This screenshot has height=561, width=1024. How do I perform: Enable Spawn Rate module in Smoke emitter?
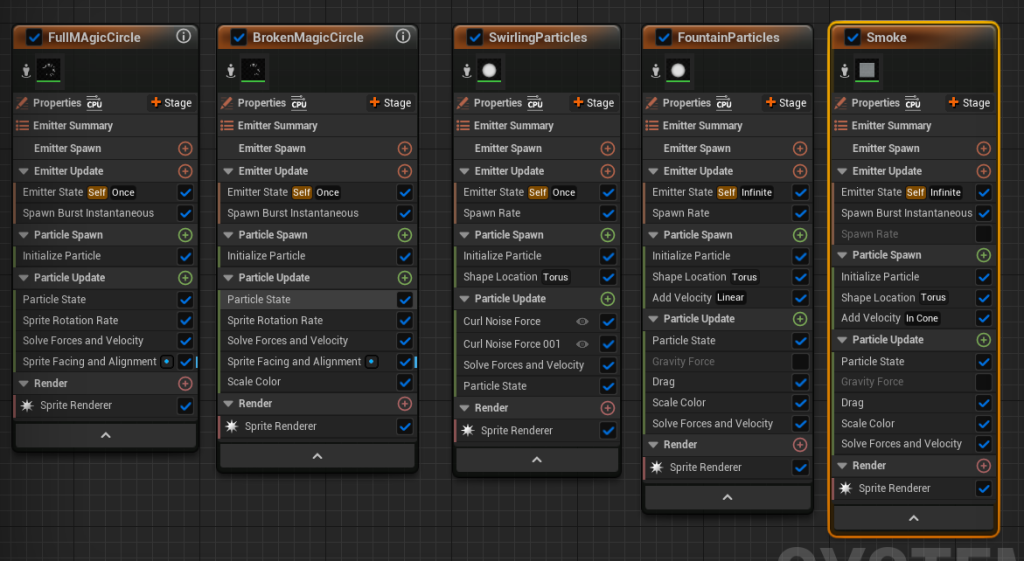(x=984, y=234)
